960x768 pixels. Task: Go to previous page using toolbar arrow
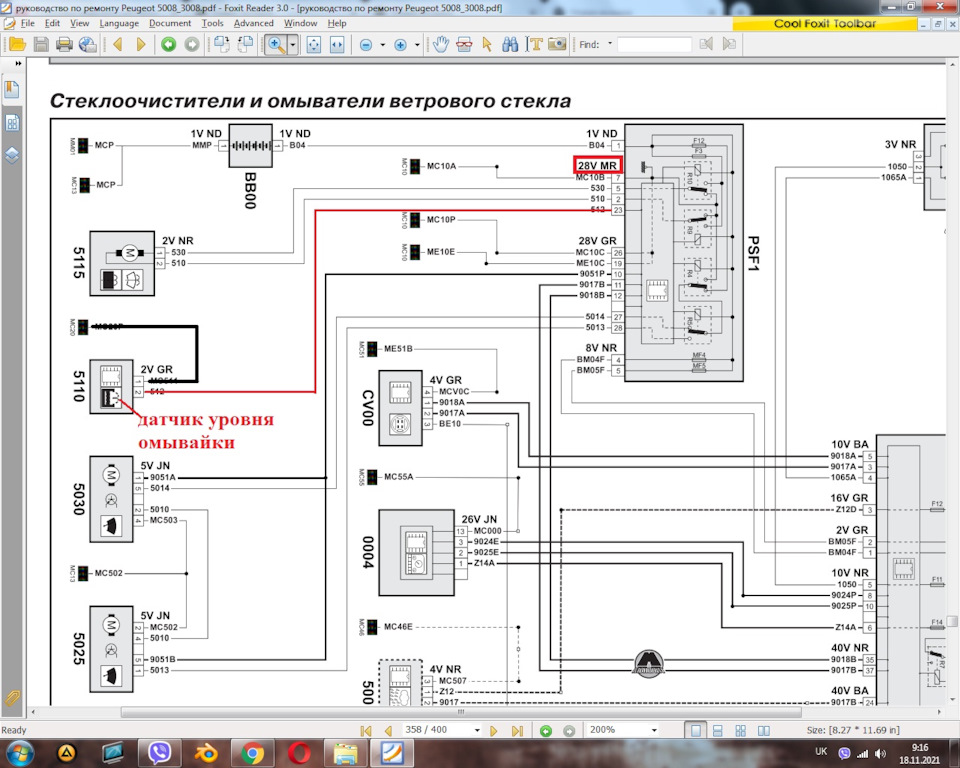[118, 44]
